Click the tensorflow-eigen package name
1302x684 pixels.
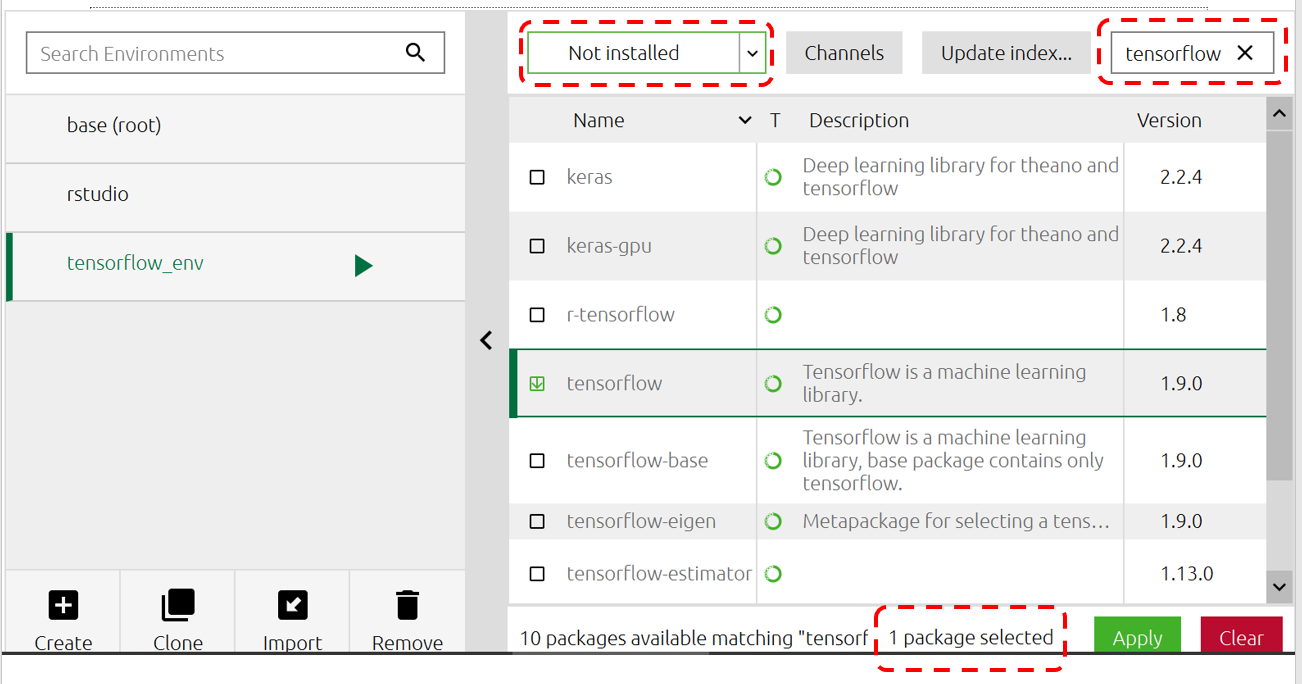point(641,521)
